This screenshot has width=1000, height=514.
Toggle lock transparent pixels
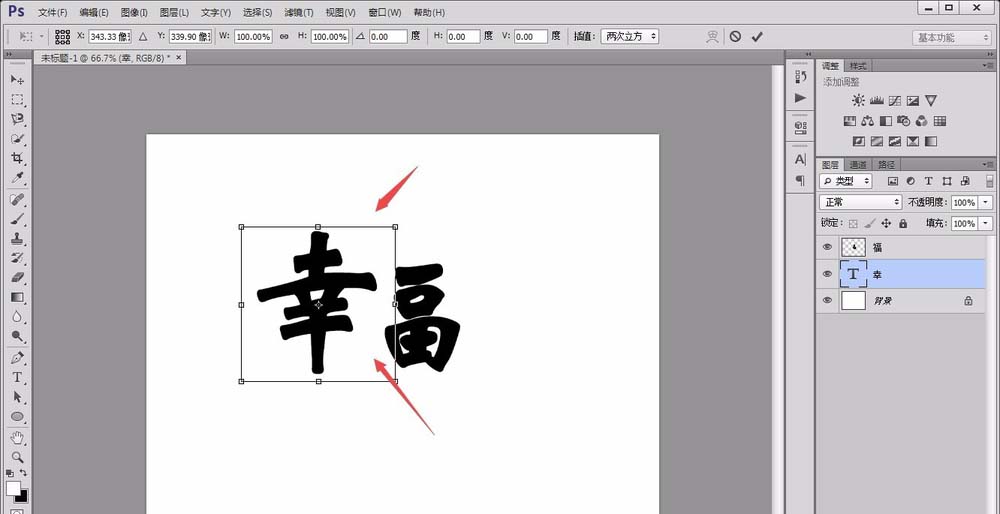[x=853, y=224]
